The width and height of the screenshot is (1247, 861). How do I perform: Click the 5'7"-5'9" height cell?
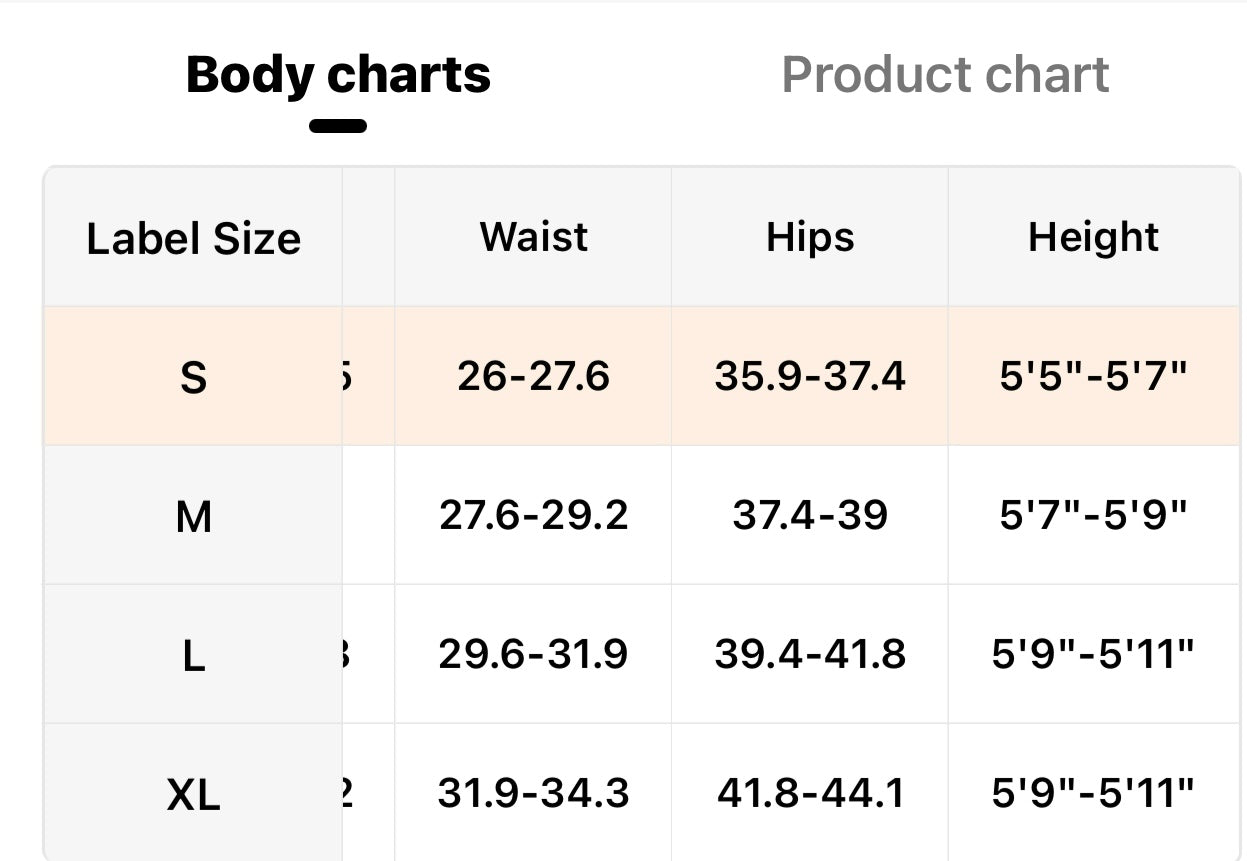coord(1093,515)
